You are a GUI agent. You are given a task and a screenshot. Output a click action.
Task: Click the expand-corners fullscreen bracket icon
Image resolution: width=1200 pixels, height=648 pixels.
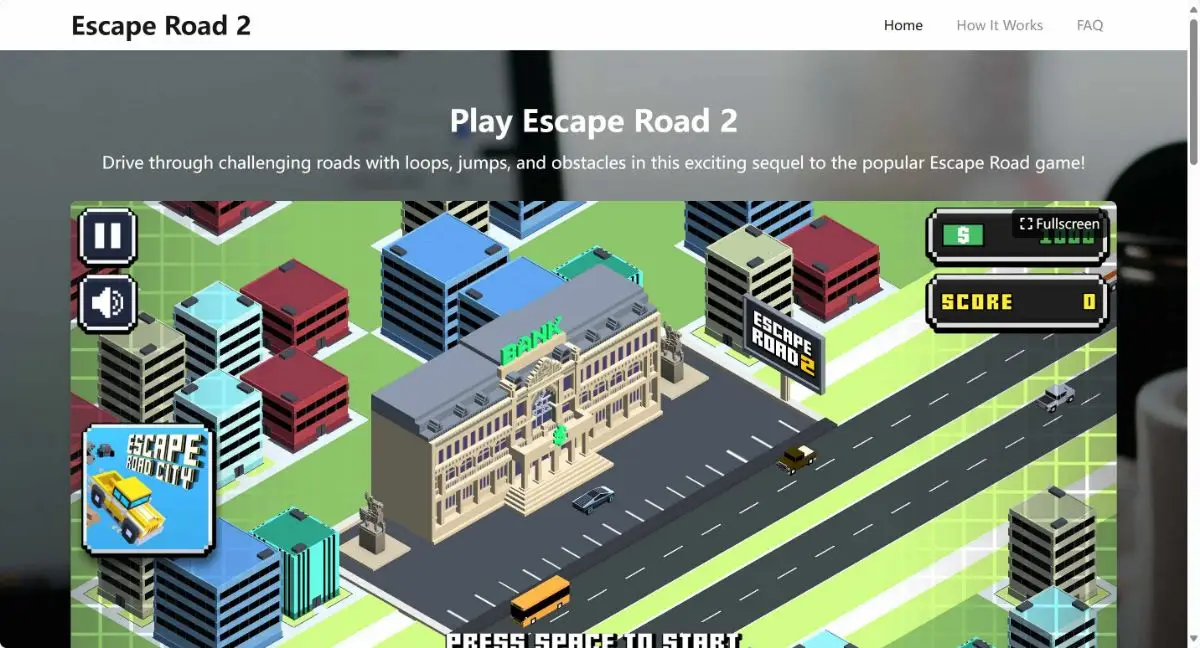[x=1025, y=224]
